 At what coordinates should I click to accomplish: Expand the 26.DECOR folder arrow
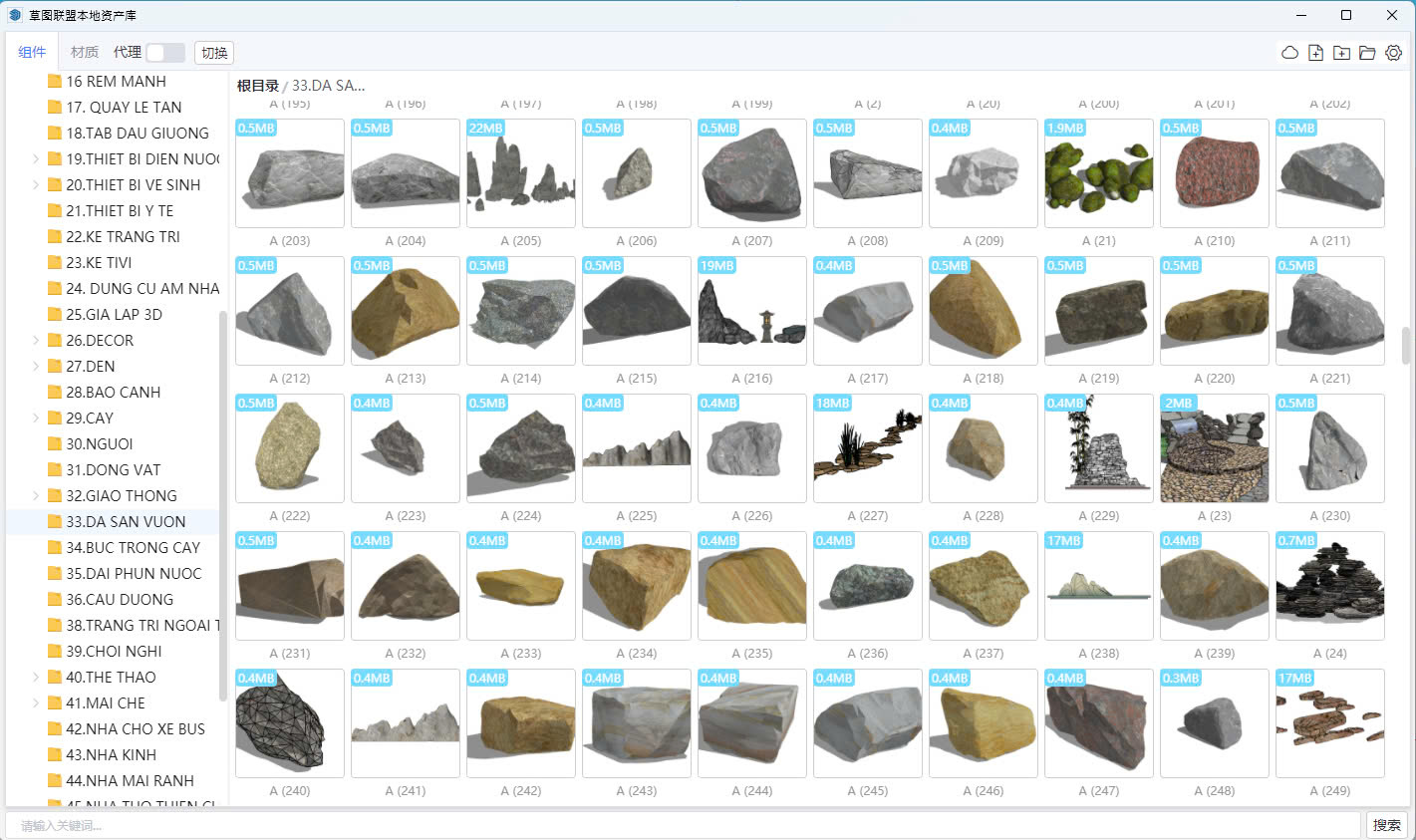[36, 341]
